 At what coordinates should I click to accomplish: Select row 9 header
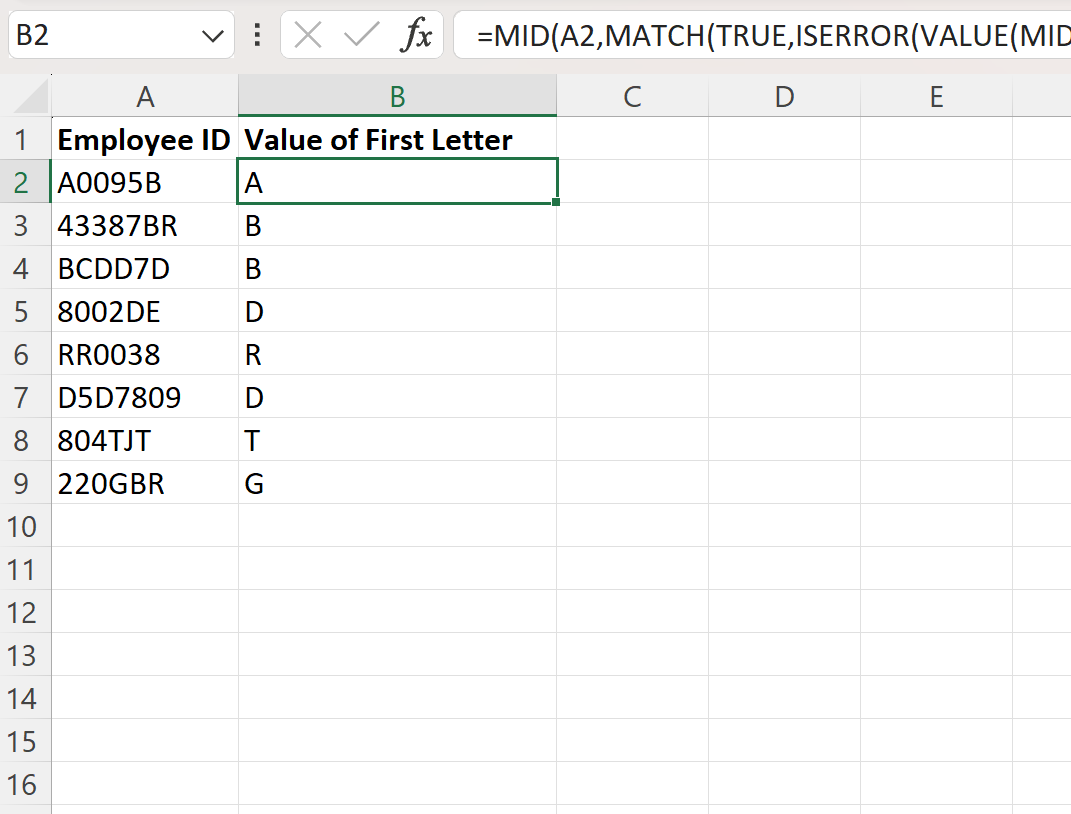pyautogui.click(x=25, y=483)
